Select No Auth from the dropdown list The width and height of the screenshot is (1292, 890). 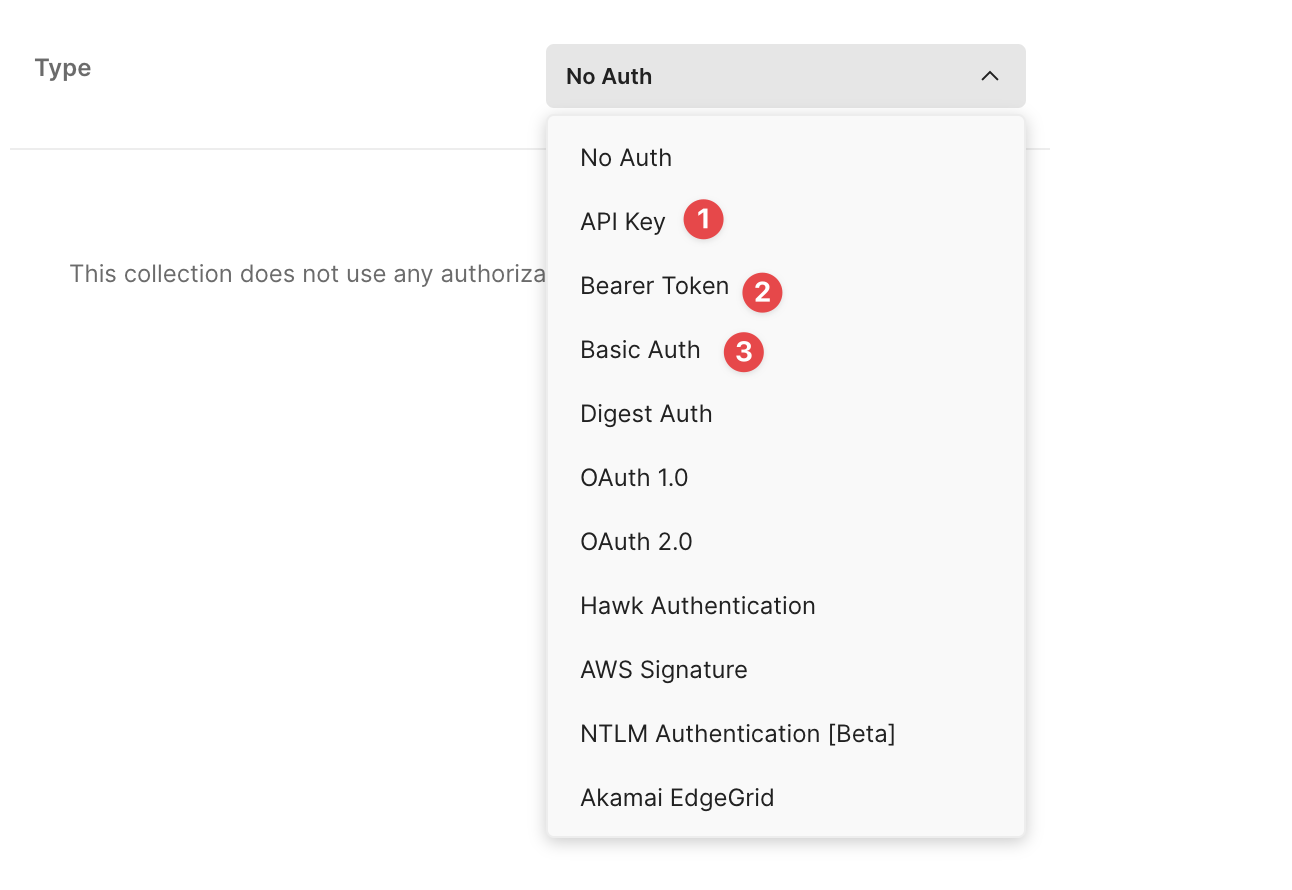tap(625, 157)
